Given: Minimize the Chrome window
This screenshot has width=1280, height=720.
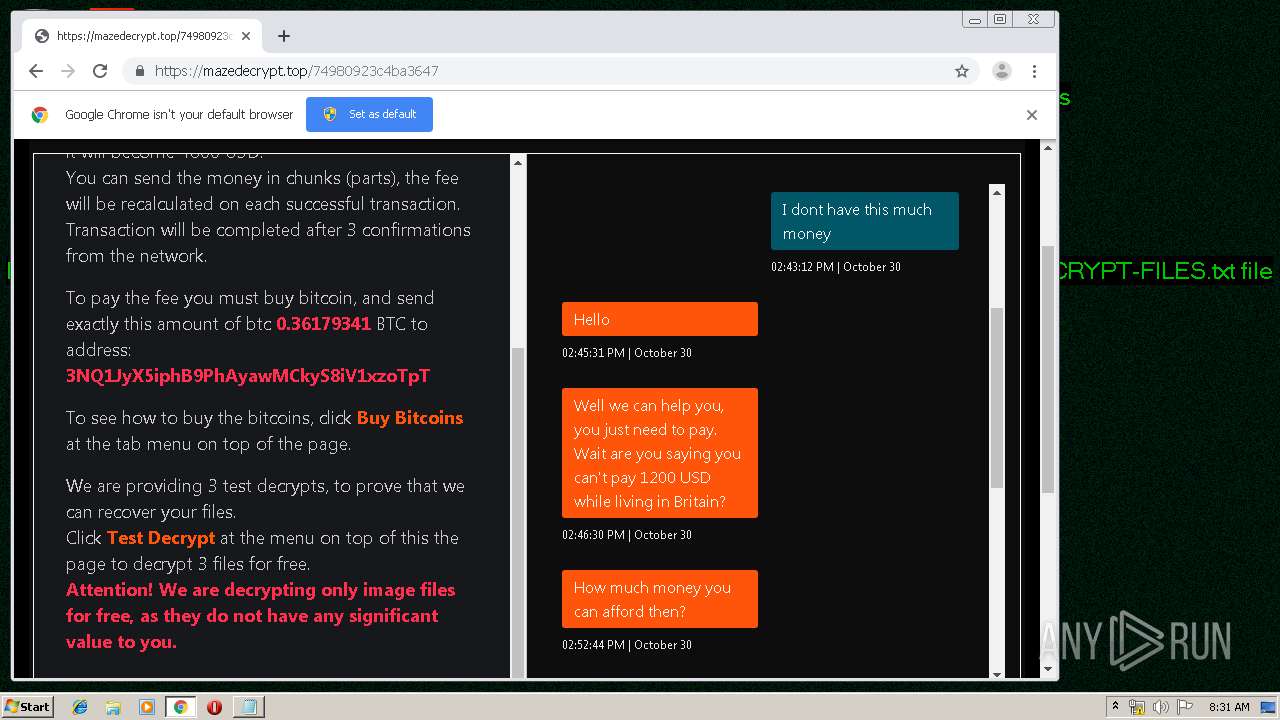Looking at the screenshot, I should point(975,19).
